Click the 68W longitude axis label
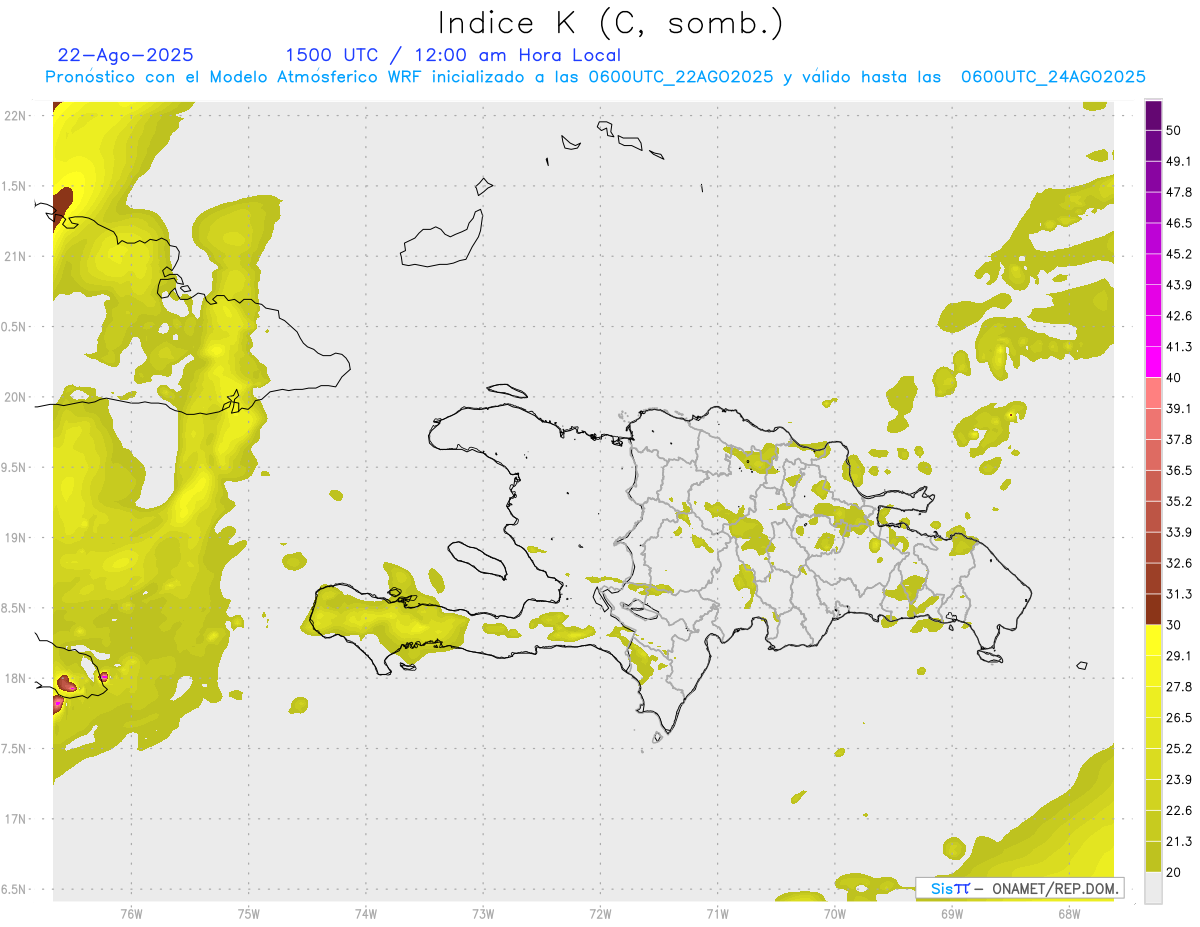The height and width of the screenshot is (927, 1200). click(1069, 912)
